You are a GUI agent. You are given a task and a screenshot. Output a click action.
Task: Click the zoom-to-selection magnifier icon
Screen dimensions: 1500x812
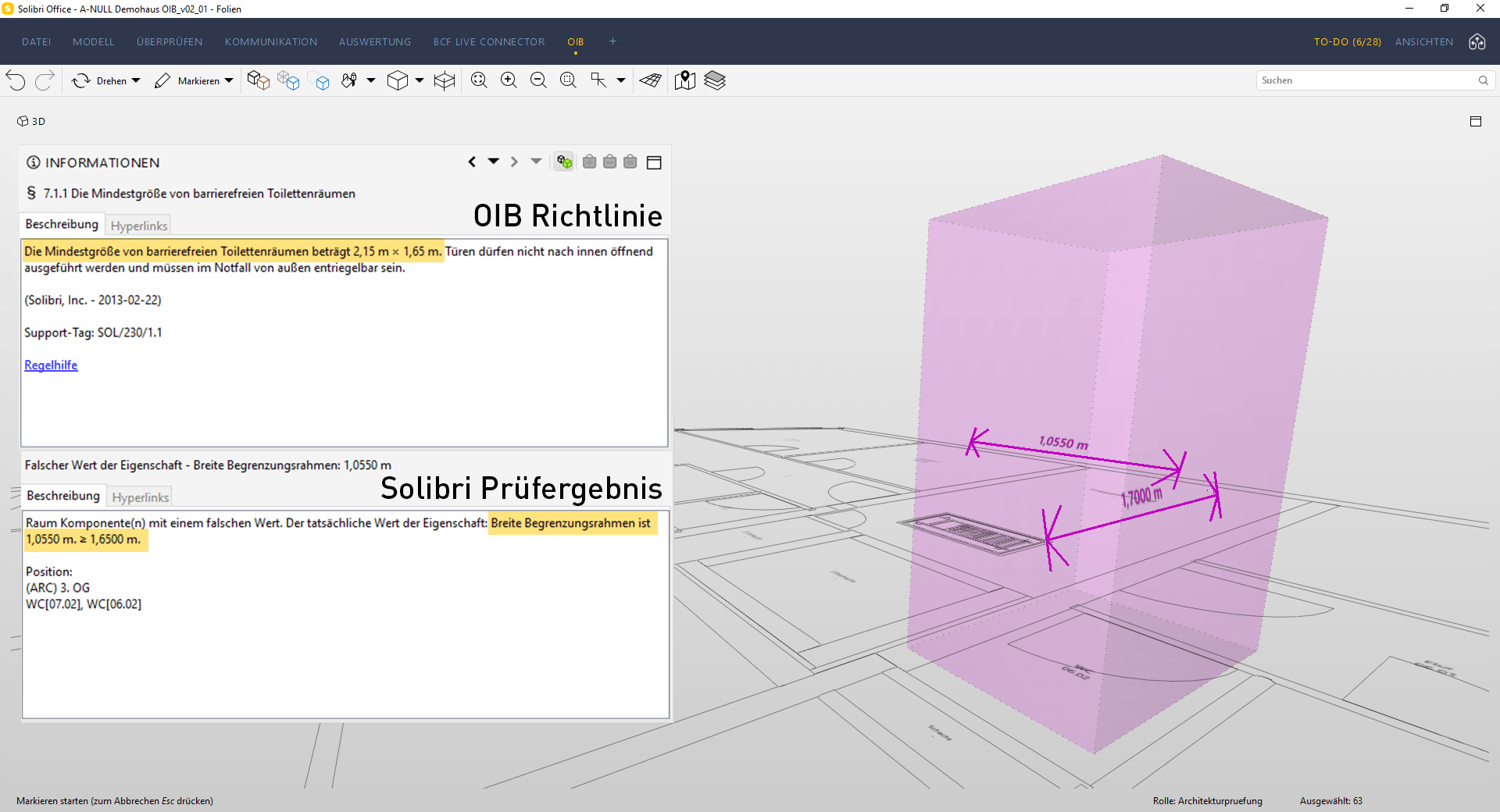coord(569,80)
